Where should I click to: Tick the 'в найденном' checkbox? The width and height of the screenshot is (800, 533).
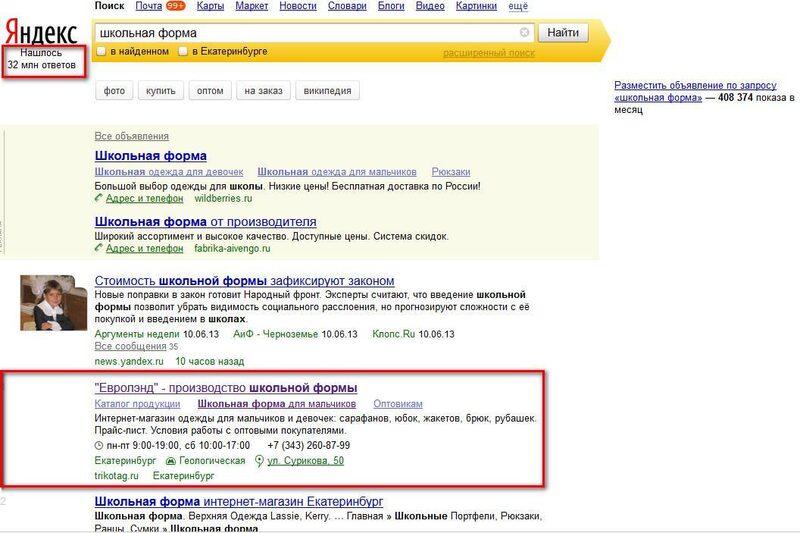point(101,51)
